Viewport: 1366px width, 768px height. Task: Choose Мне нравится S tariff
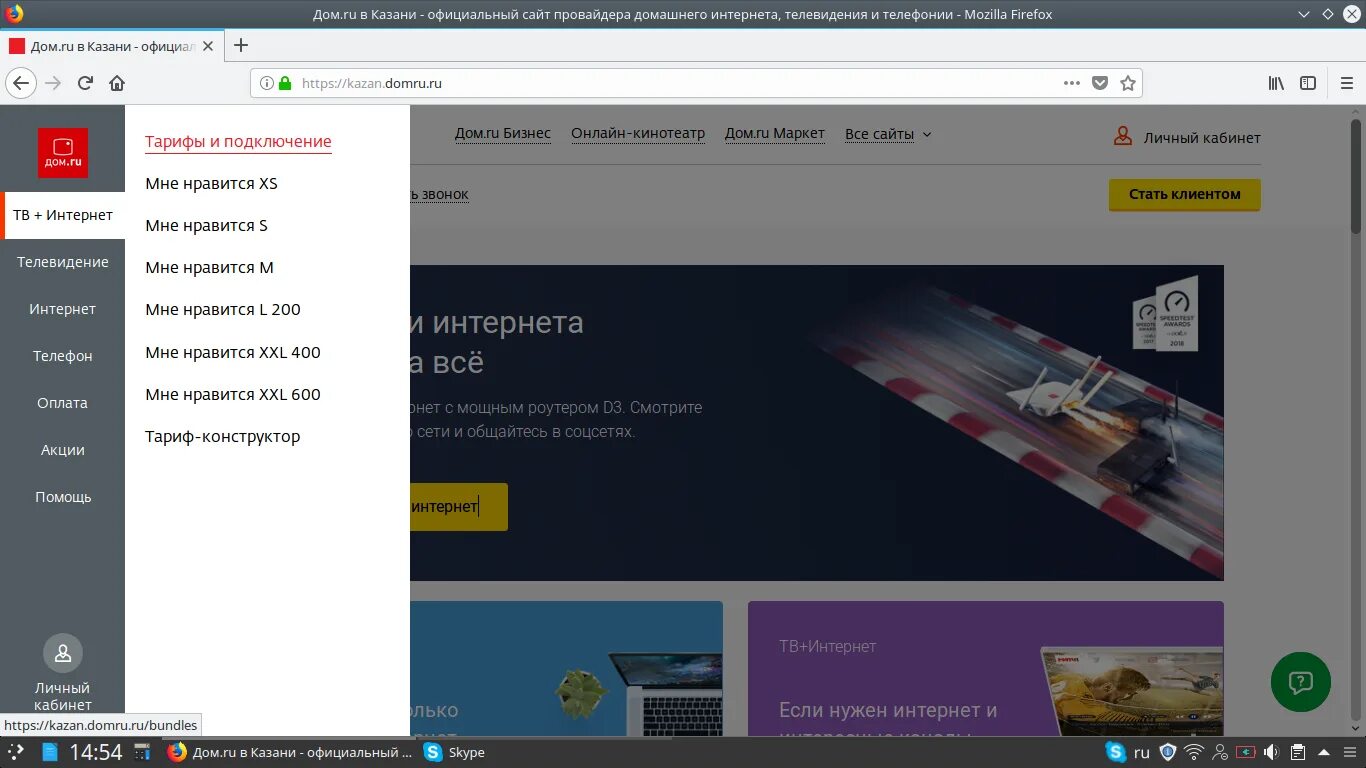pos(206,226)
